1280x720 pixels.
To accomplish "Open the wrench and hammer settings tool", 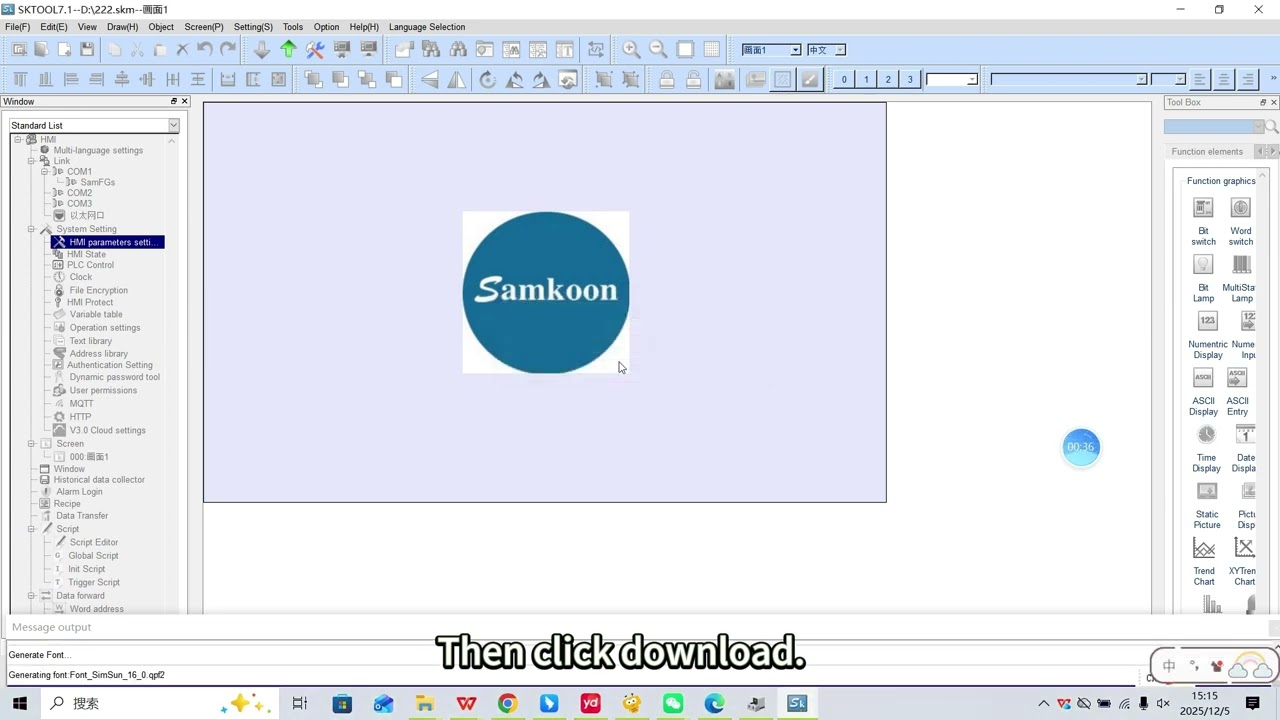I will [x=315, y=49].
